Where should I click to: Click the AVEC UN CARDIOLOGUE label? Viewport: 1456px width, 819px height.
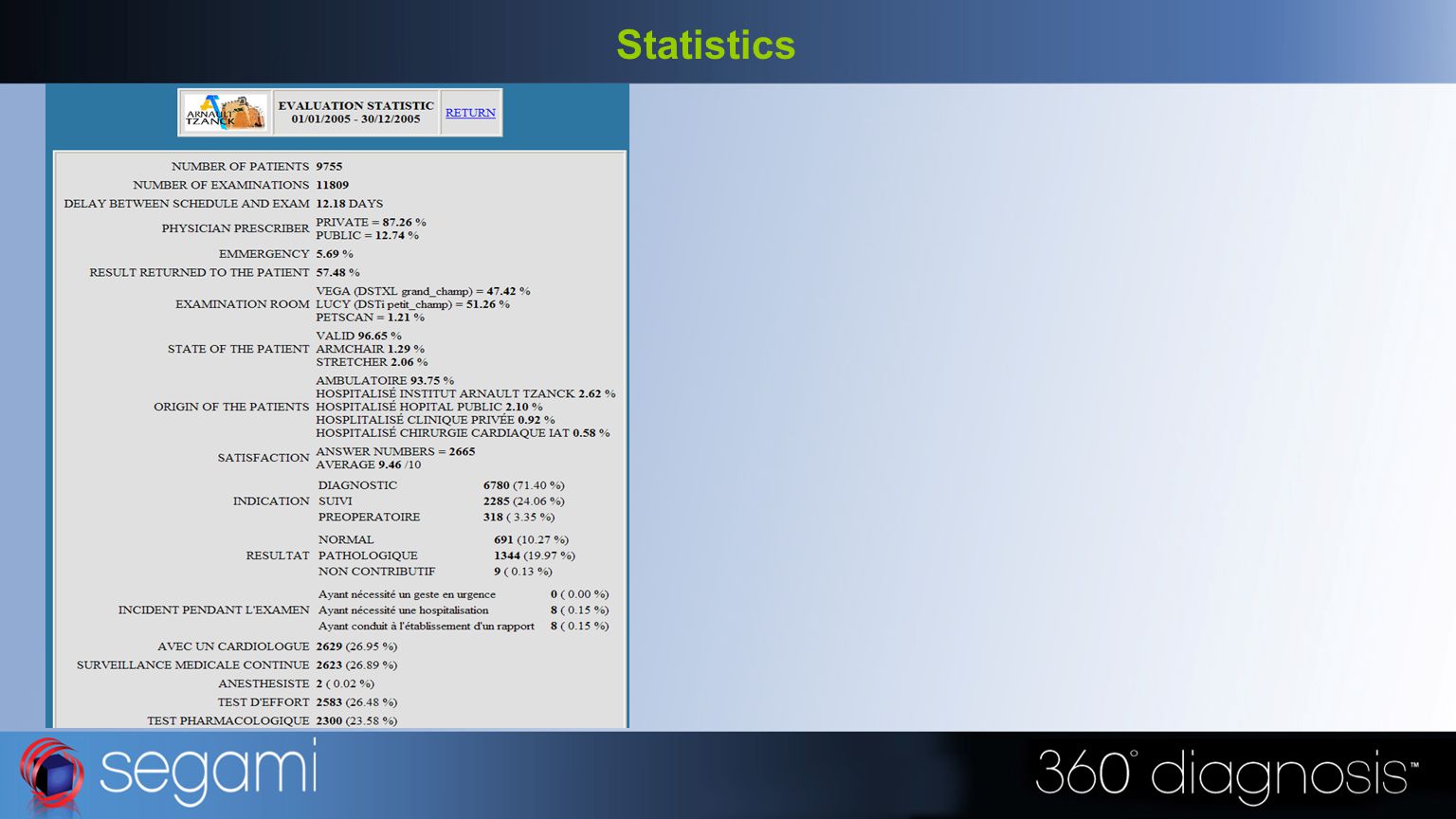[233, 646]
